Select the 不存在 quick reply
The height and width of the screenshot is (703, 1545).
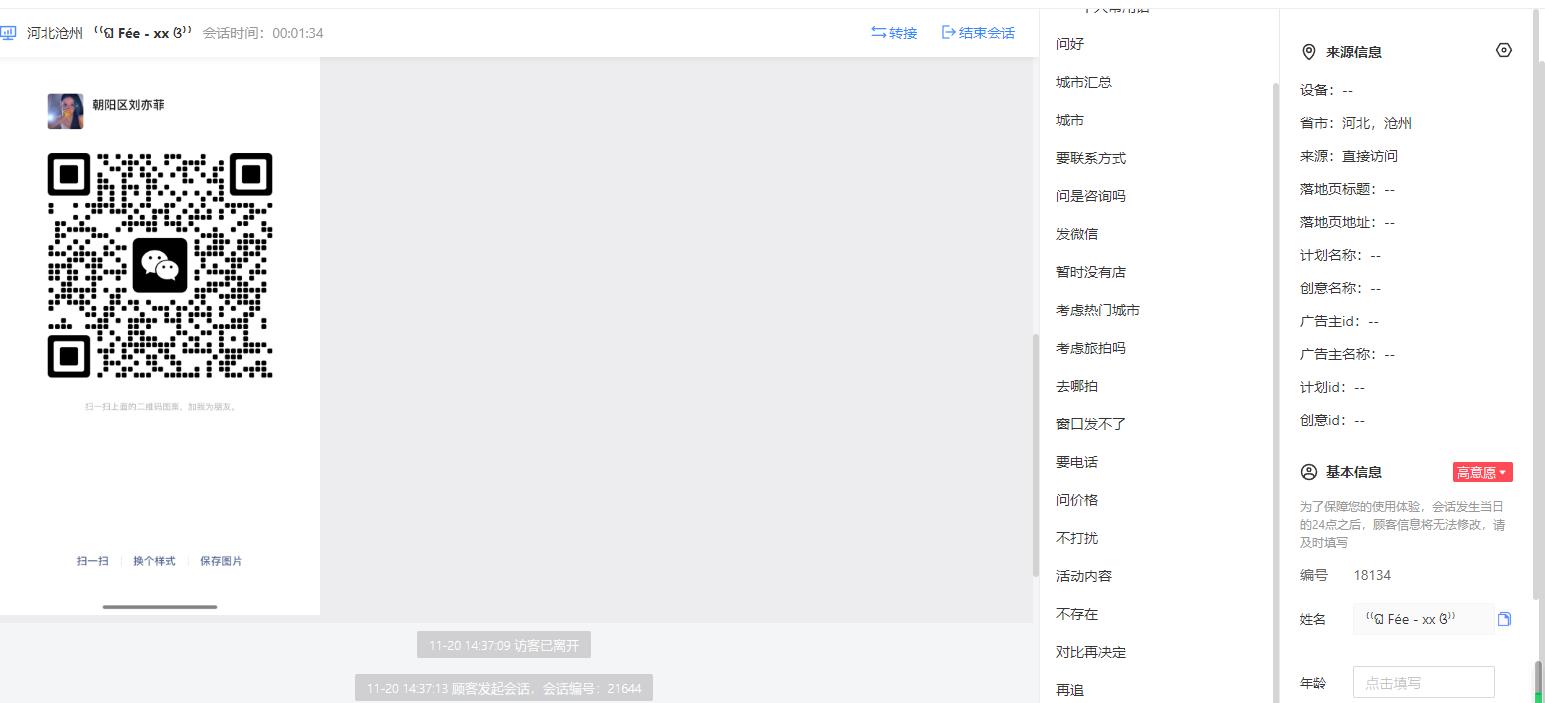[1077, 614]
